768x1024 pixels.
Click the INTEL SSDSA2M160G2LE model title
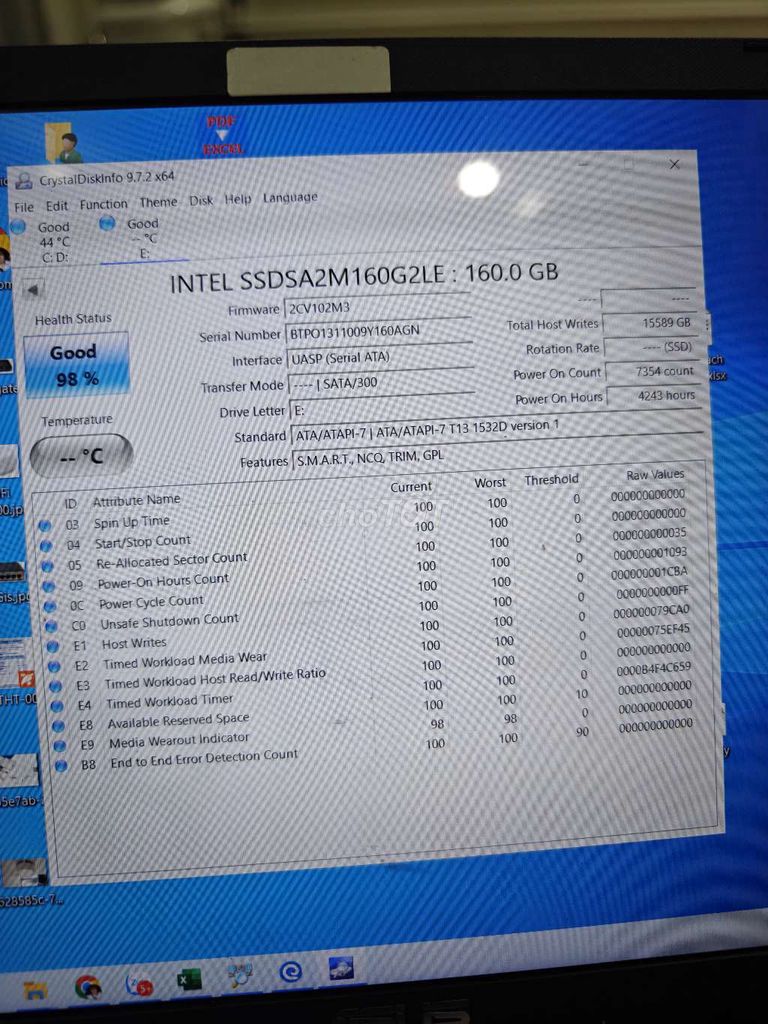point(364,278)
